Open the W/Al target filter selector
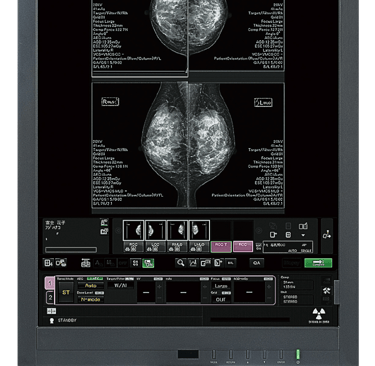Image resolution: width=375 pixels, height=366 pixels. coord(120,285)
